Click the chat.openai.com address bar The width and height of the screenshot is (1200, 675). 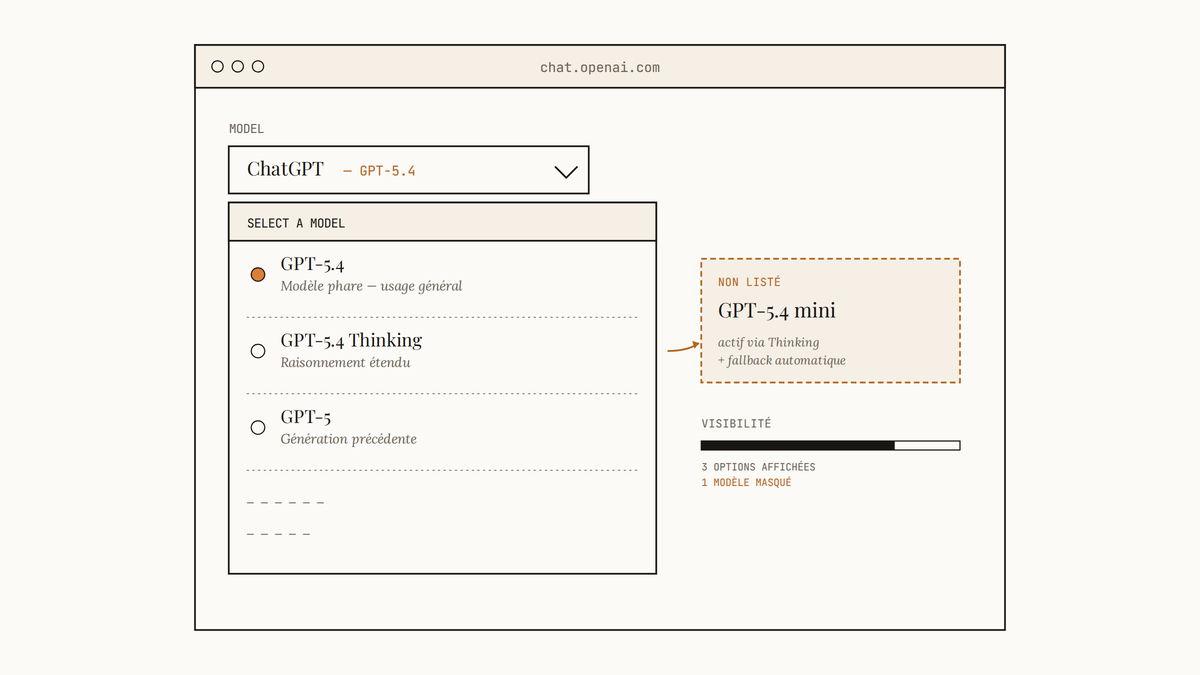click(600, 67)
